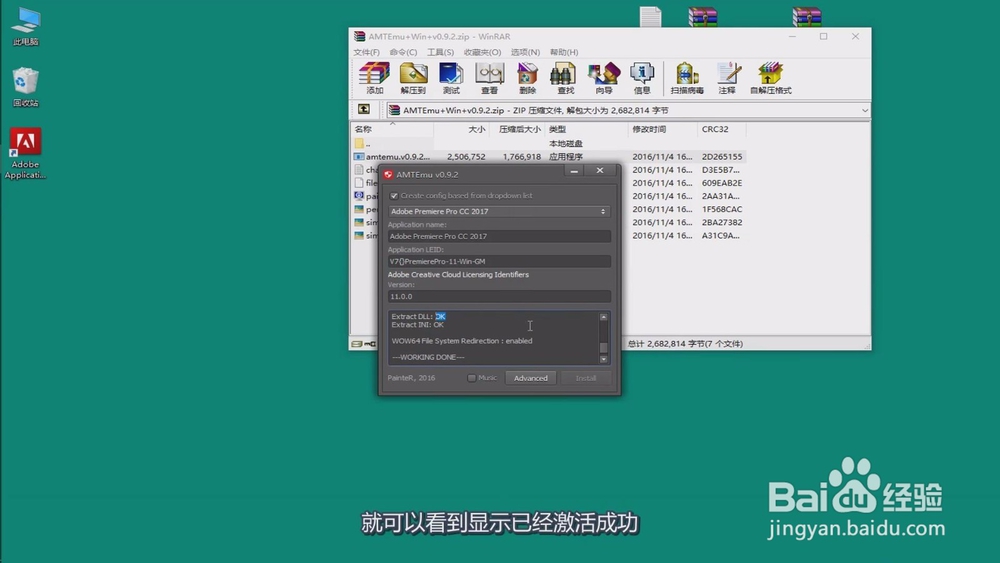This screenshot has width=1000, height=563.
Task: Click the SFX (自解压格式) toolbar icon
Action: (x=770, y=78)
